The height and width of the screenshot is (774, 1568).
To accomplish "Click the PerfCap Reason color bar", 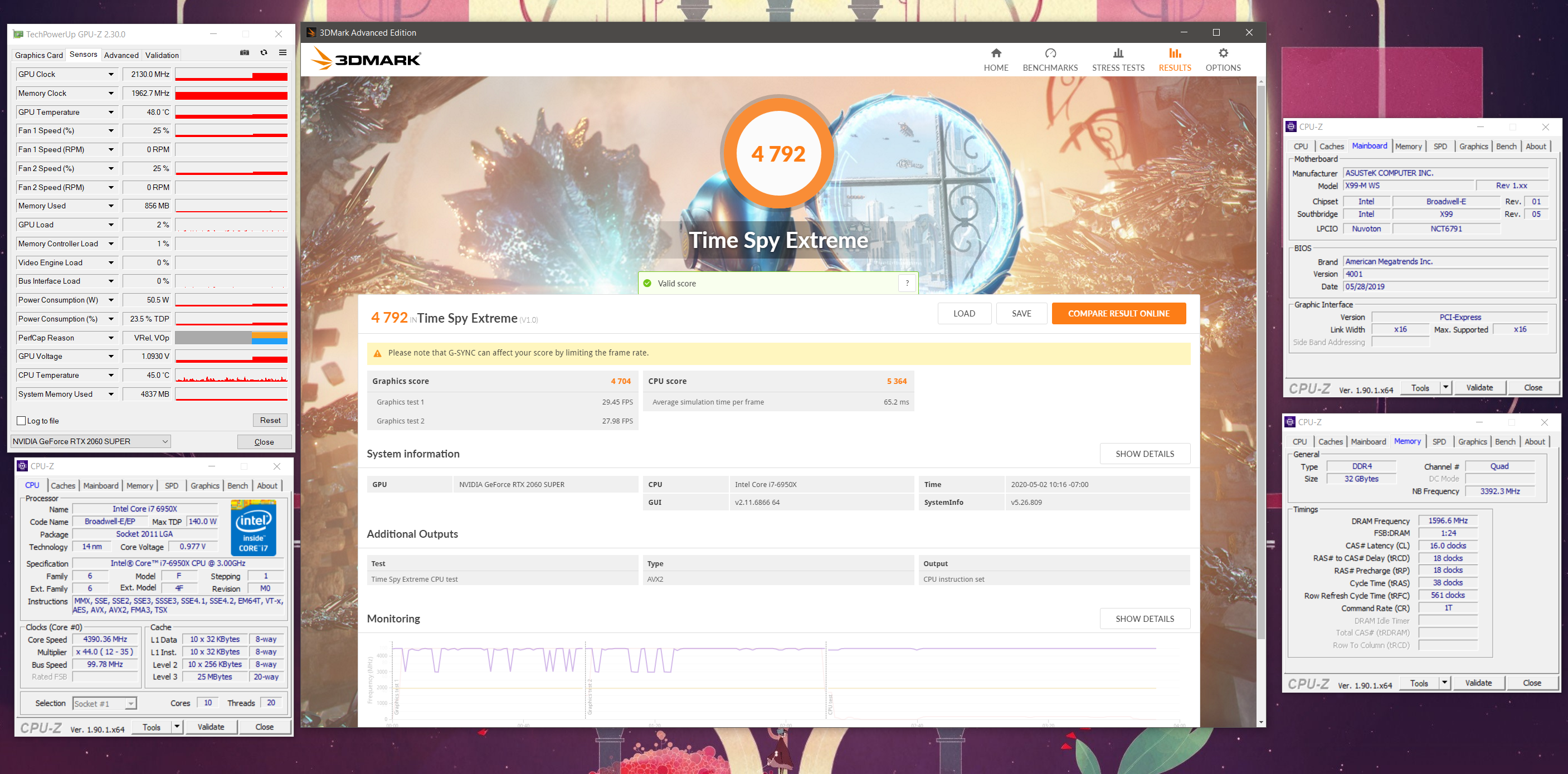I will pyautogui.click(x=231, y=338).
